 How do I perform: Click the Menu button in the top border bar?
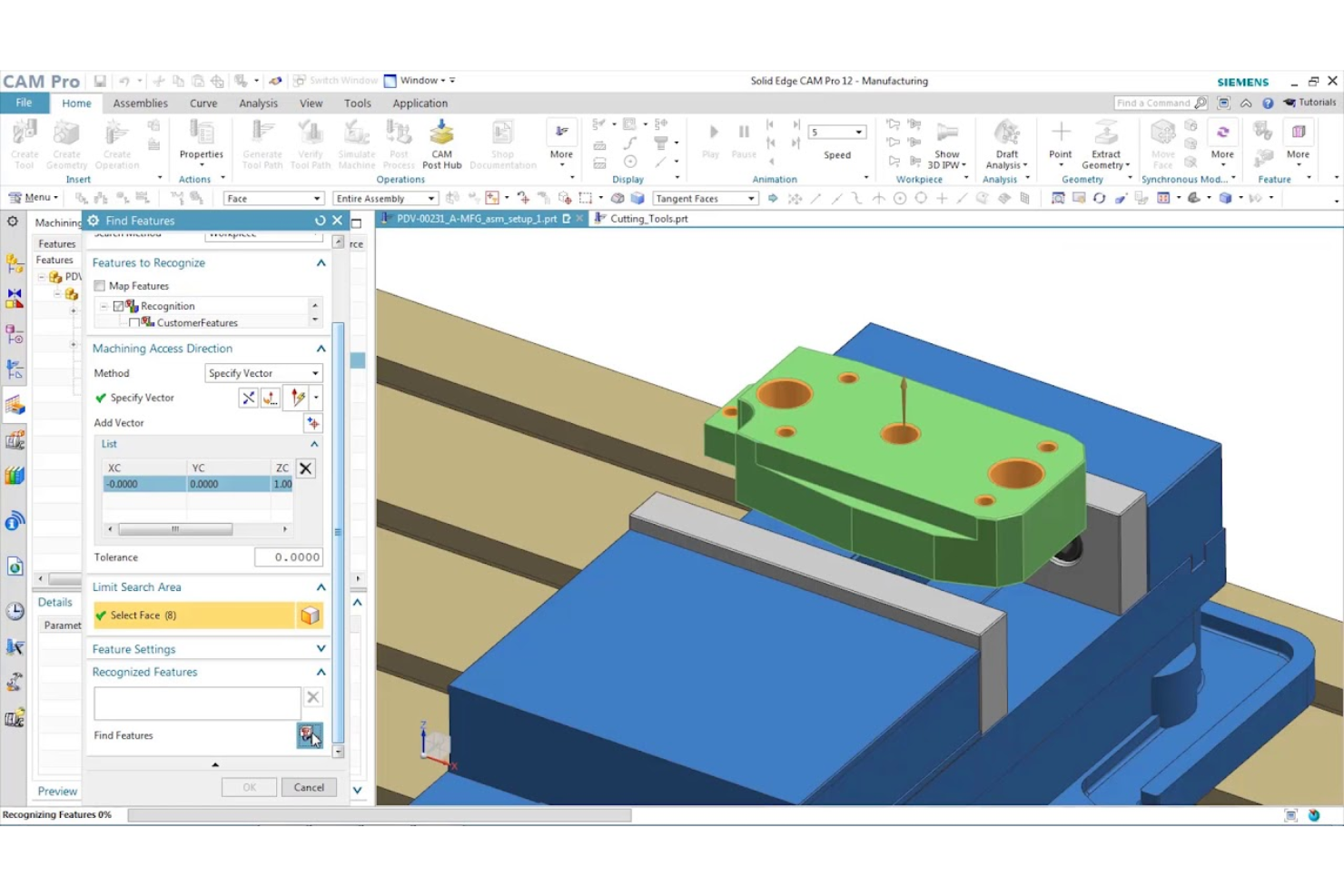click(x=33, y=198)
